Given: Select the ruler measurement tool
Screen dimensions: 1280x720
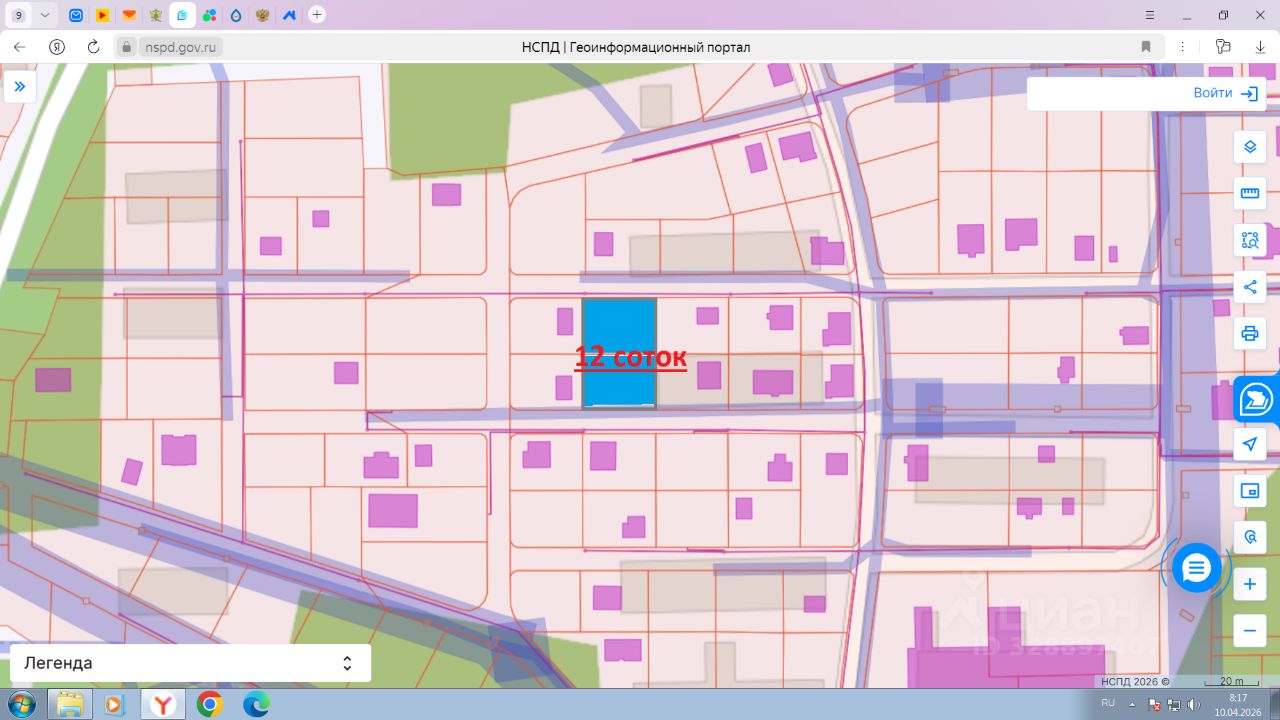Looking at the screenshot, I should pos(1249,194).
